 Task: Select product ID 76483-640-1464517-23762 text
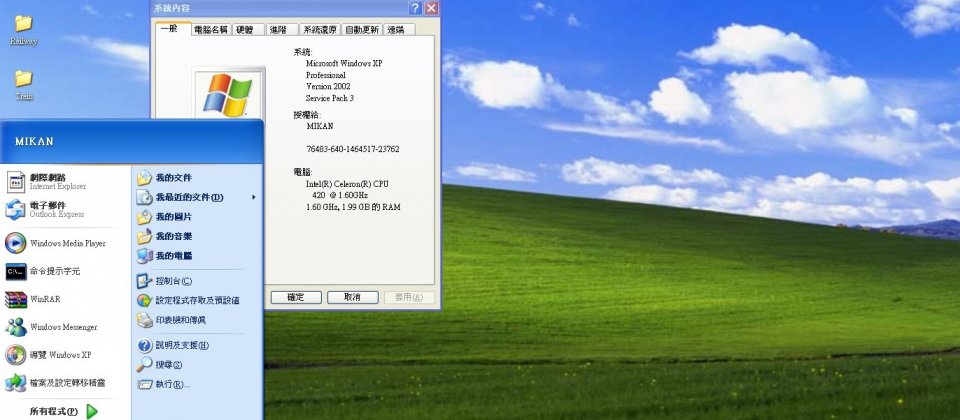(353, 149)
